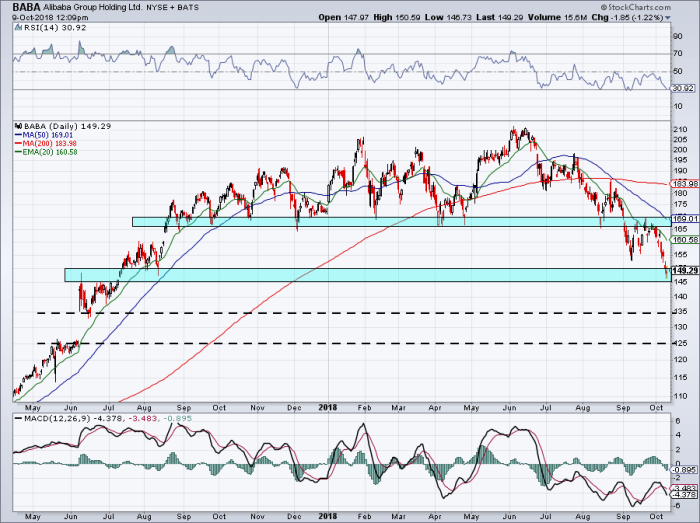This screenshot has height=523, width=700.
Task: Click the 6 level label on MACD axis
Action: (x=678, y=421)
